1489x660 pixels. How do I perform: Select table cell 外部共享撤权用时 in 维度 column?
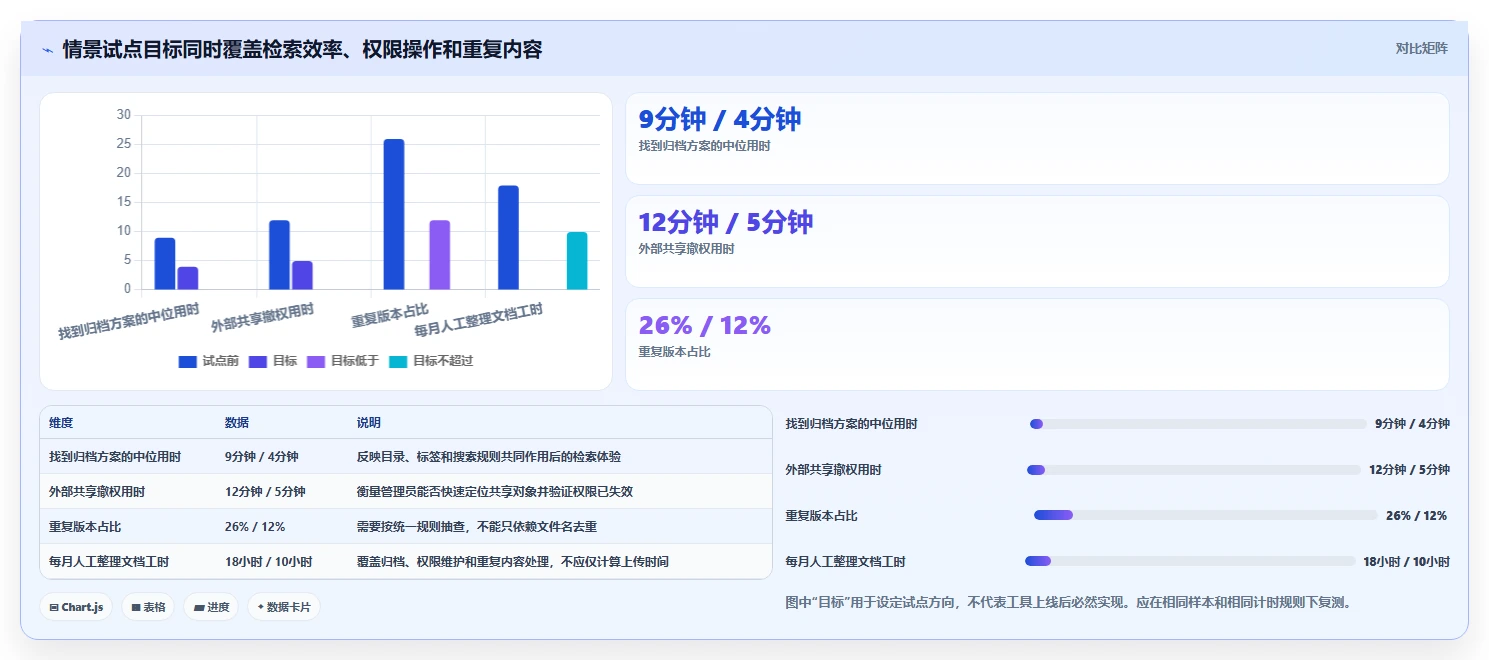pyautogui.click(x=97, y=492)
